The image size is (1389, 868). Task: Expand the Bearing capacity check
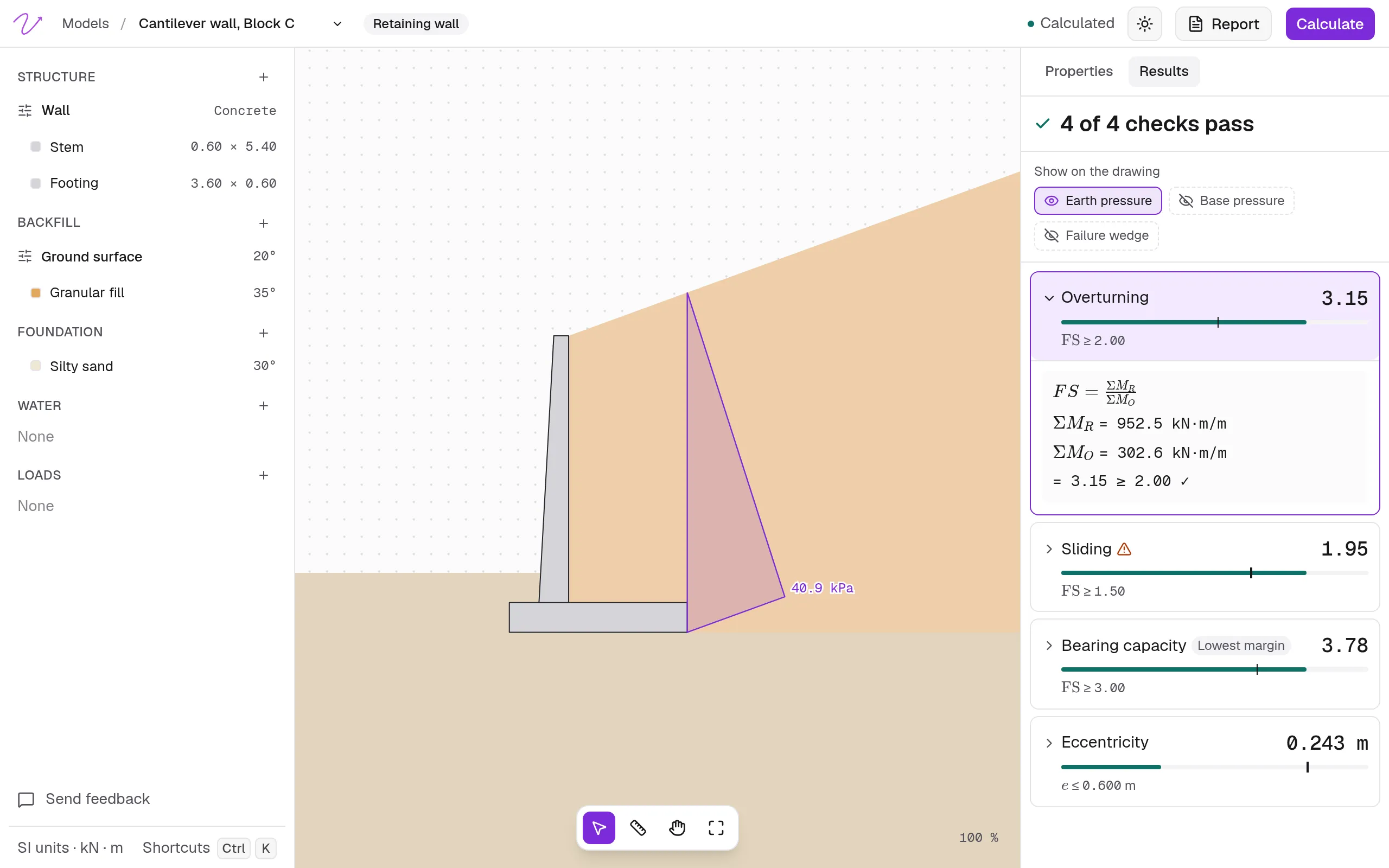(1049, 646)
